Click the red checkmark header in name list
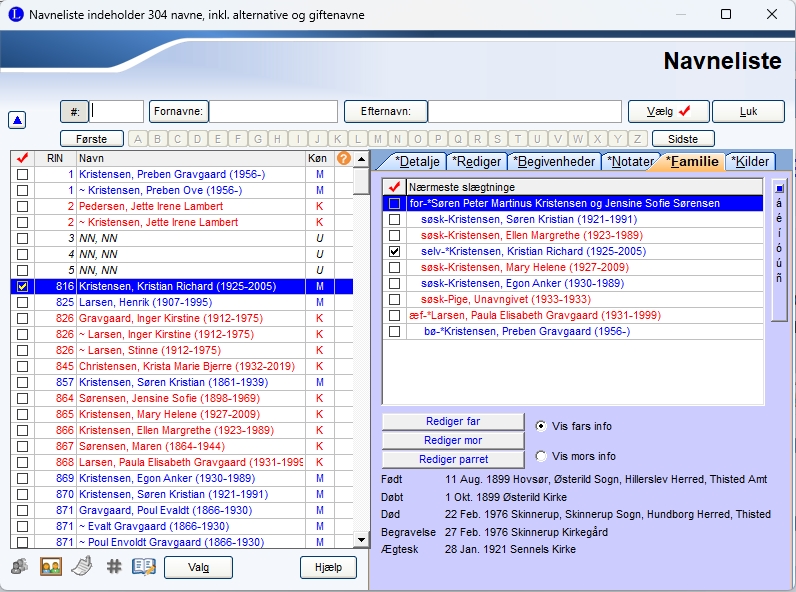 22,158
